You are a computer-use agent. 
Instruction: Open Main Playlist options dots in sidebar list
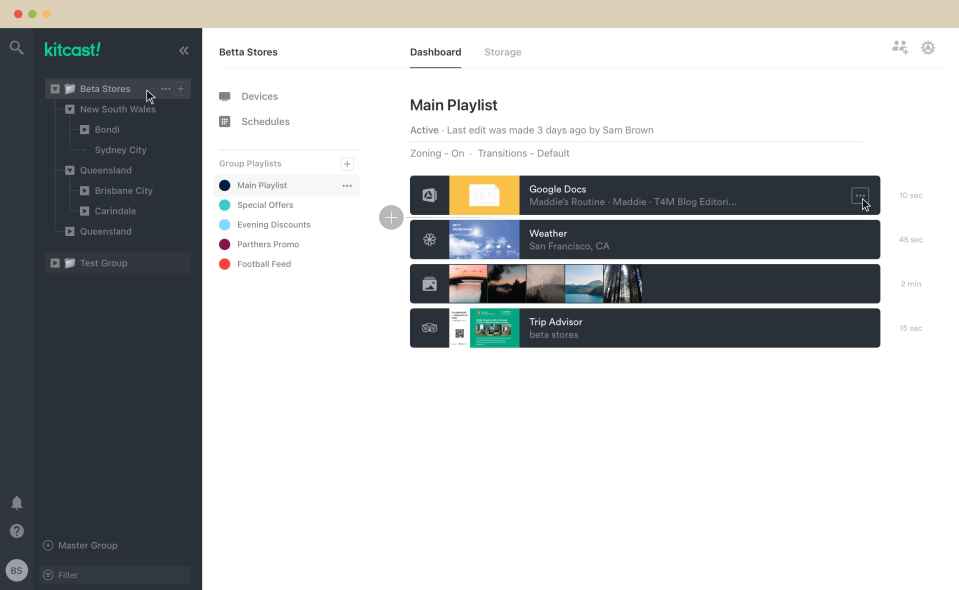(347, 185)
